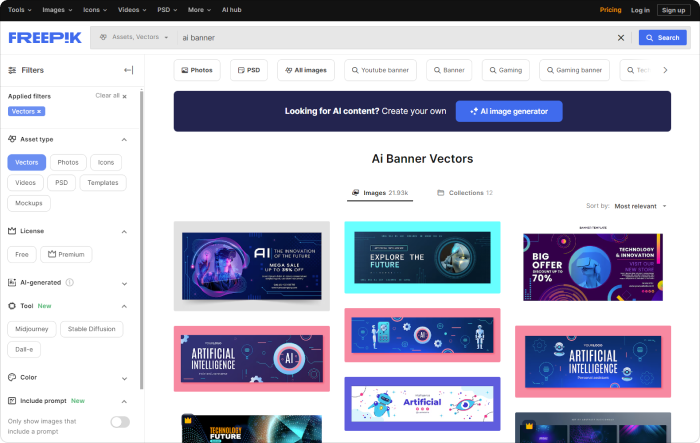The width and height of the screenshot is (700, 443).
Task: Click the Filters sliders icon
Action: tap(12, 70)
